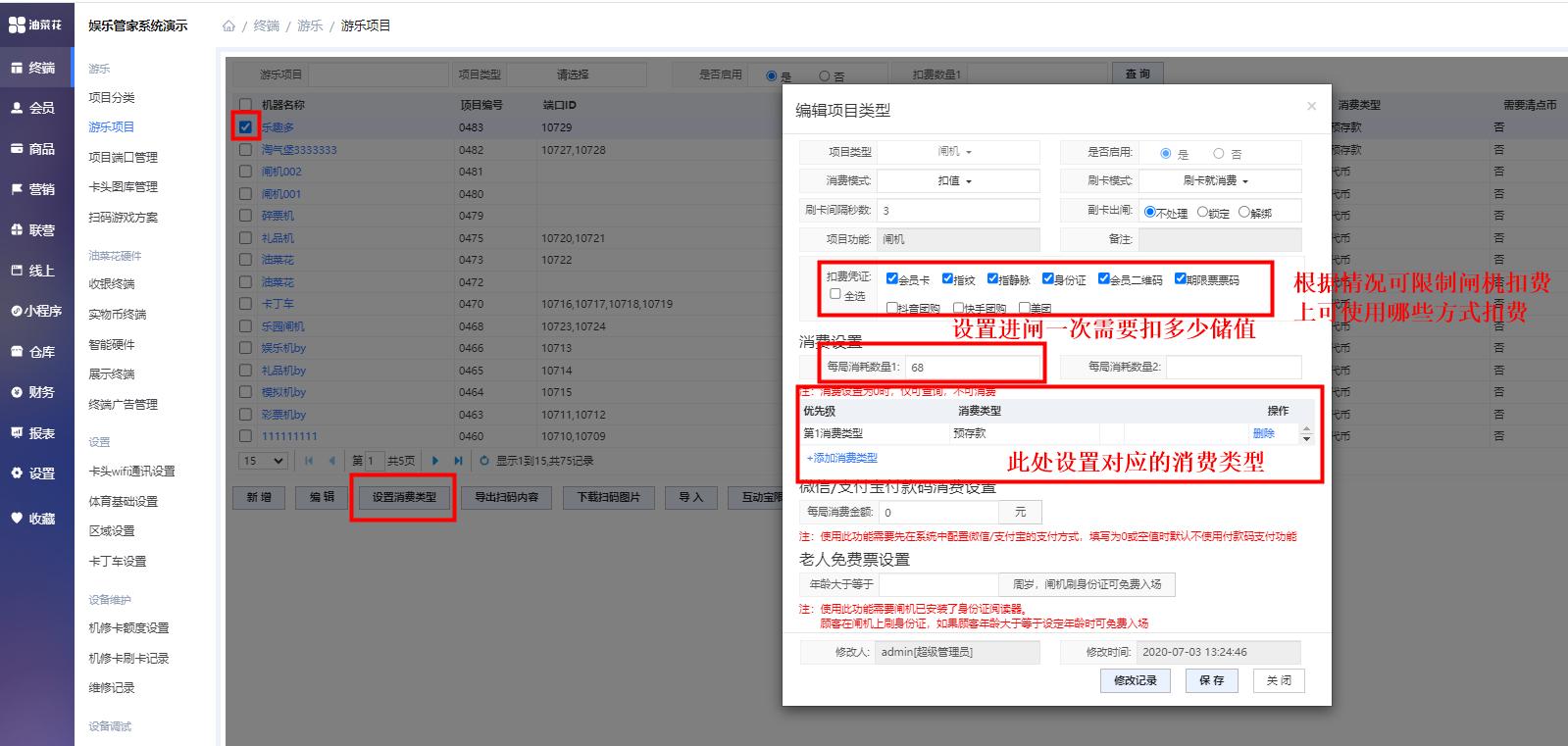
Task: Check the 淘气堡3333333 row checkbox
Action: 245,150
